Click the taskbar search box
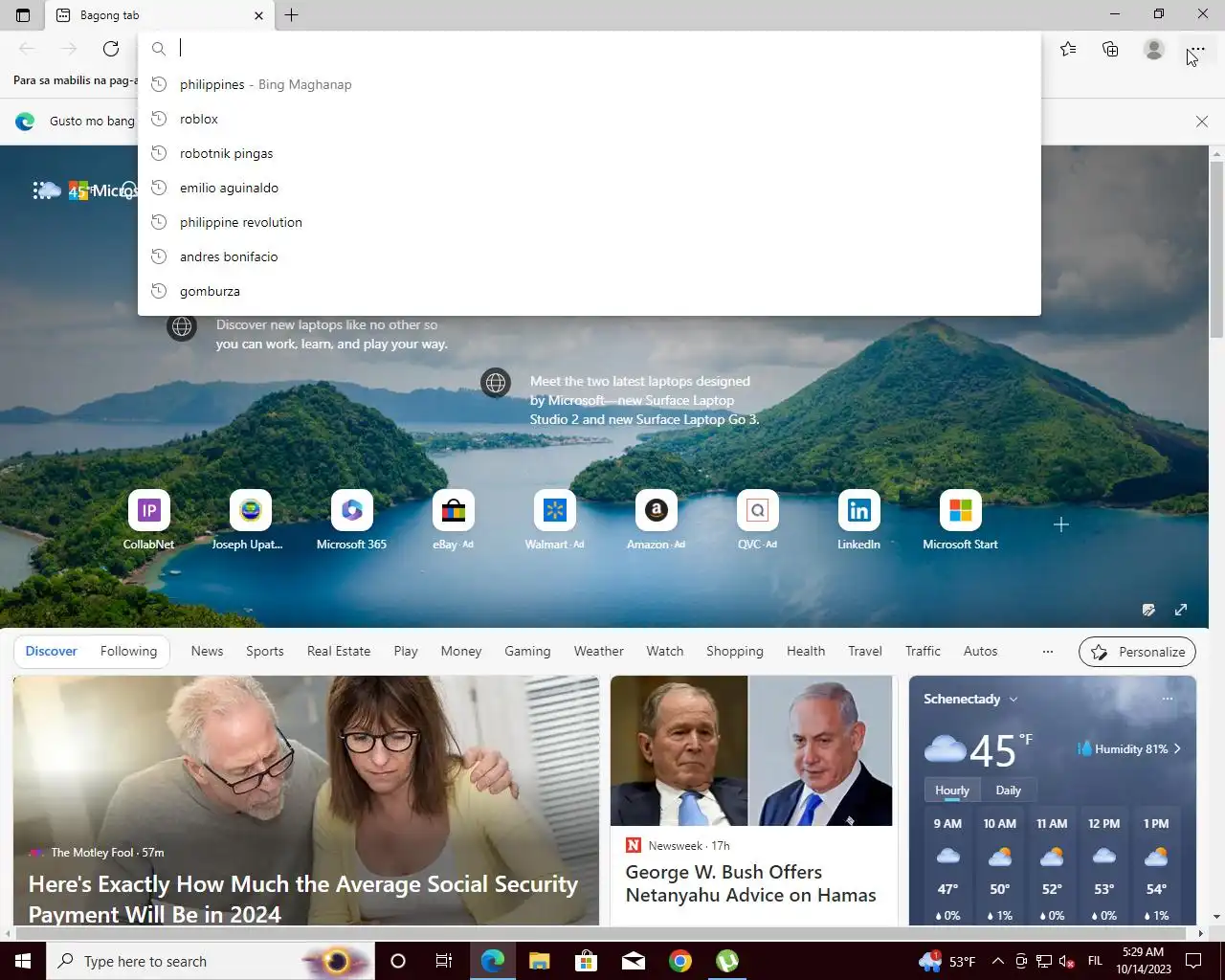The height and width of the screenshot is (980, 1225). pyautogui.click(x=211, y=961)
